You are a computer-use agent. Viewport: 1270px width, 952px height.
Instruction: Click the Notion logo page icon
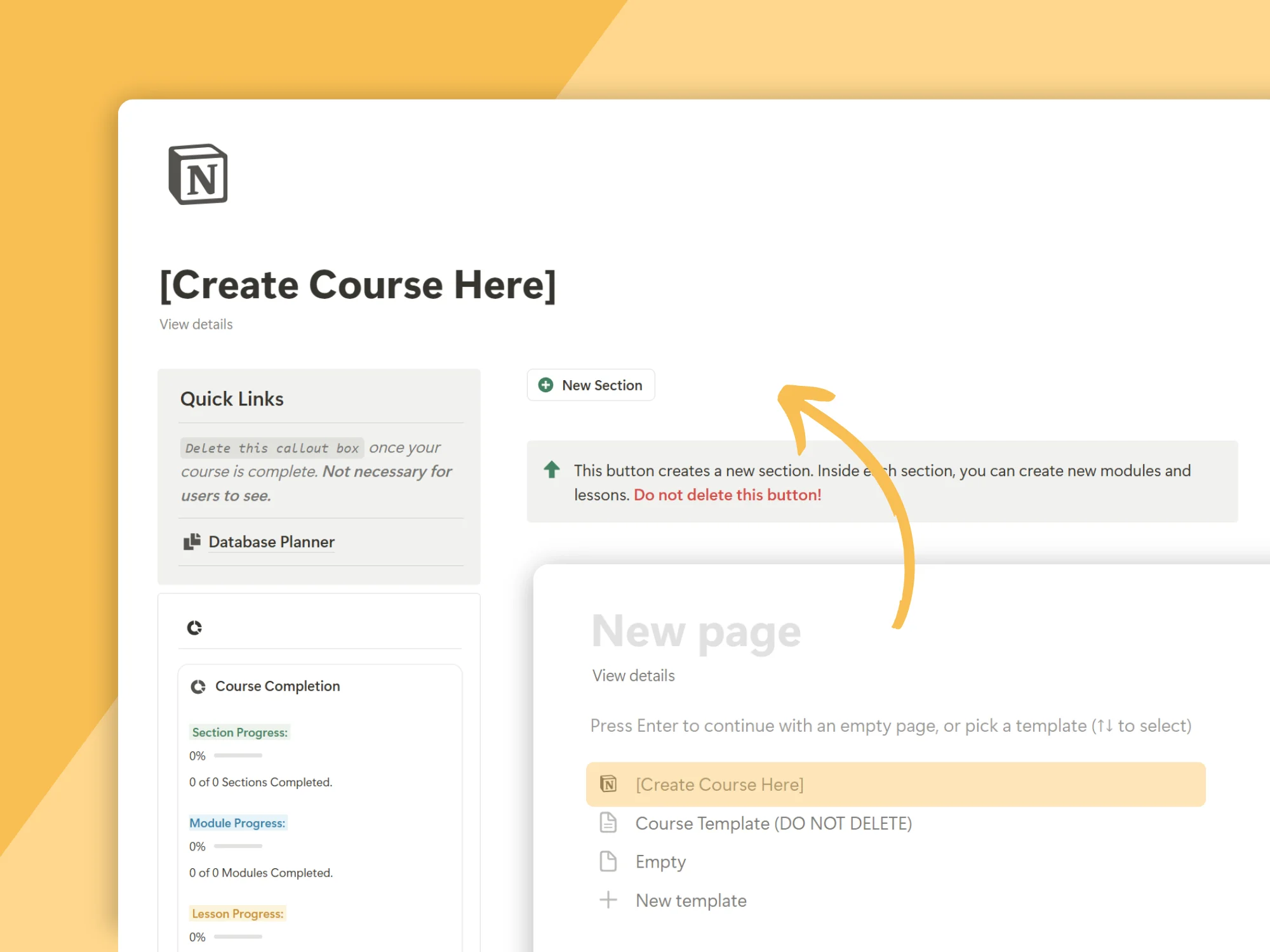tap(198, 175)
